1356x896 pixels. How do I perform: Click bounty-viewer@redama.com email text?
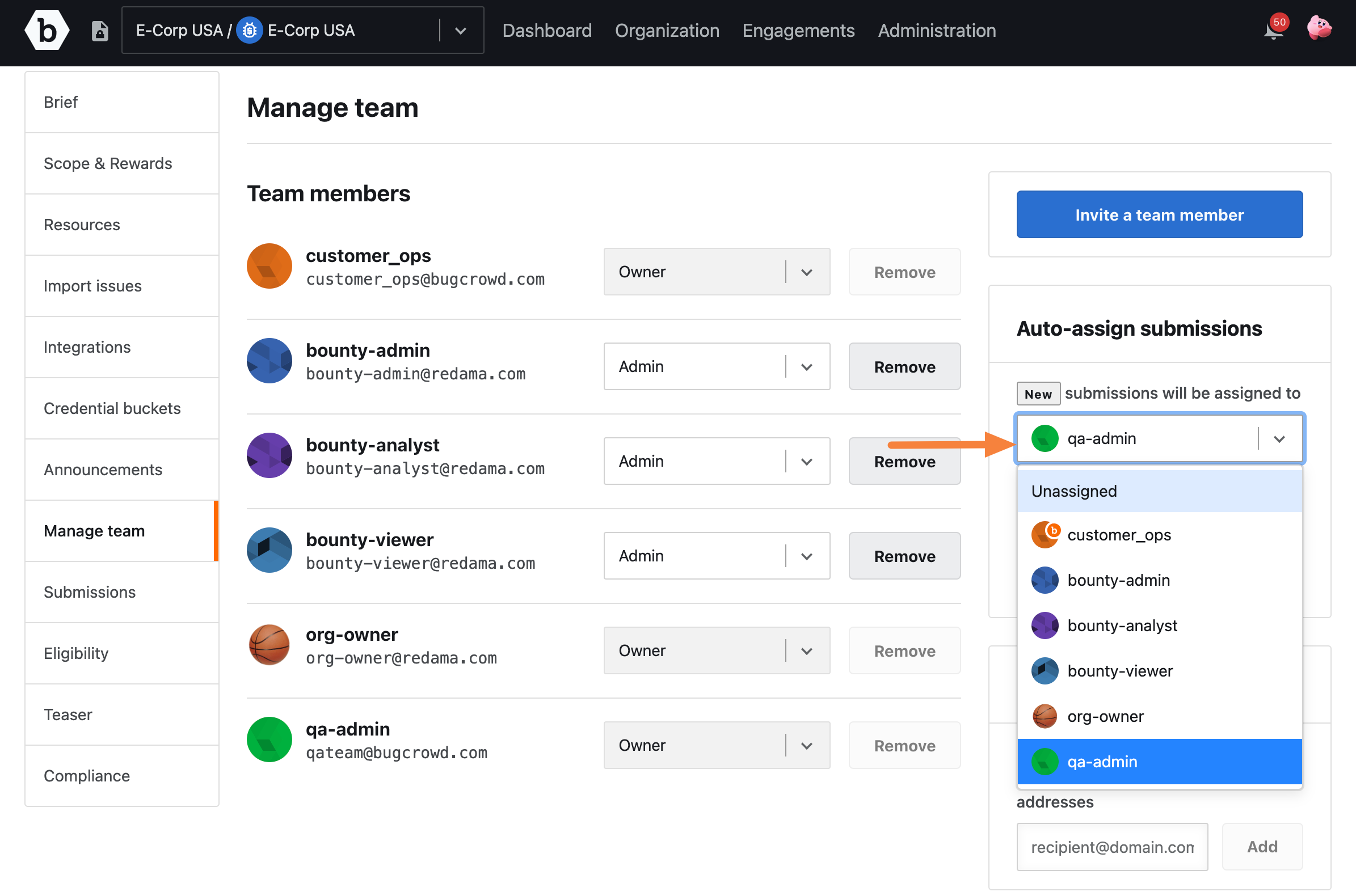coord(421,564)
